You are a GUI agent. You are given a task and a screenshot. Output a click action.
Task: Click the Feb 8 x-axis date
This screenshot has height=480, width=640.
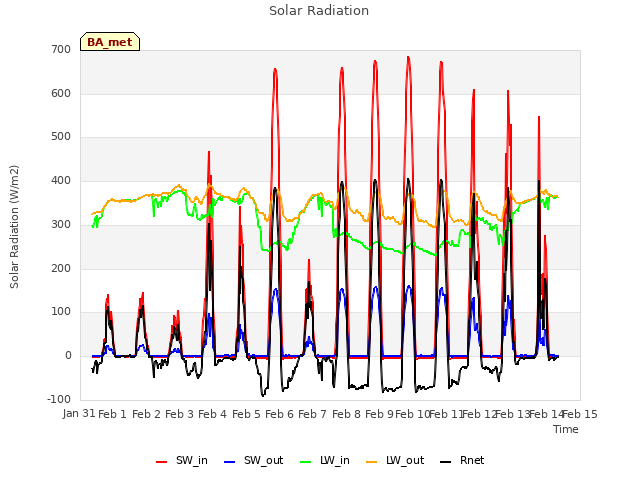click(346, 414)
